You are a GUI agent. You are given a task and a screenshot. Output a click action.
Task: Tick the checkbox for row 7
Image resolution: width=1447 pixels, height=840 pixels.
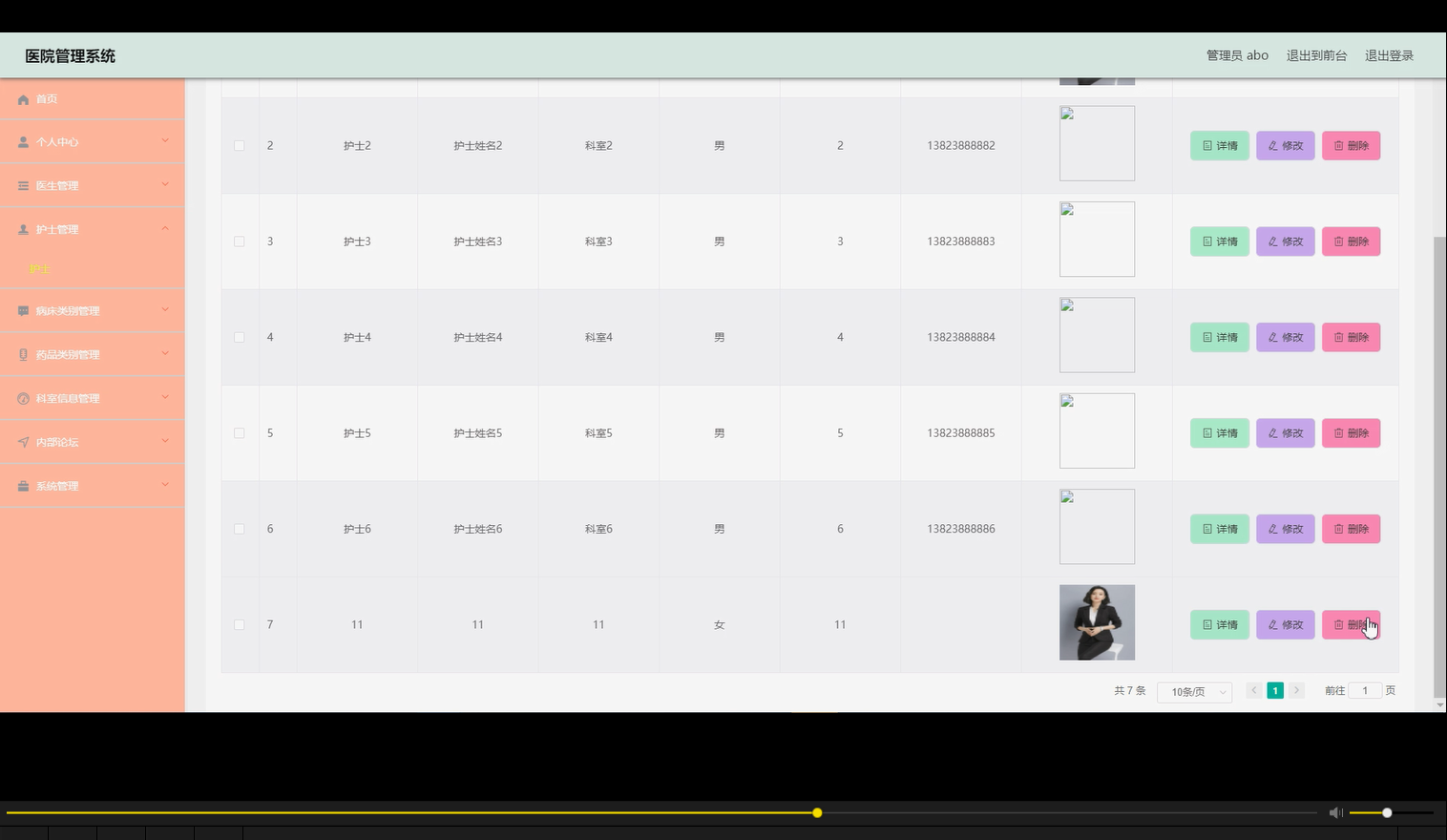pos(240,625)
